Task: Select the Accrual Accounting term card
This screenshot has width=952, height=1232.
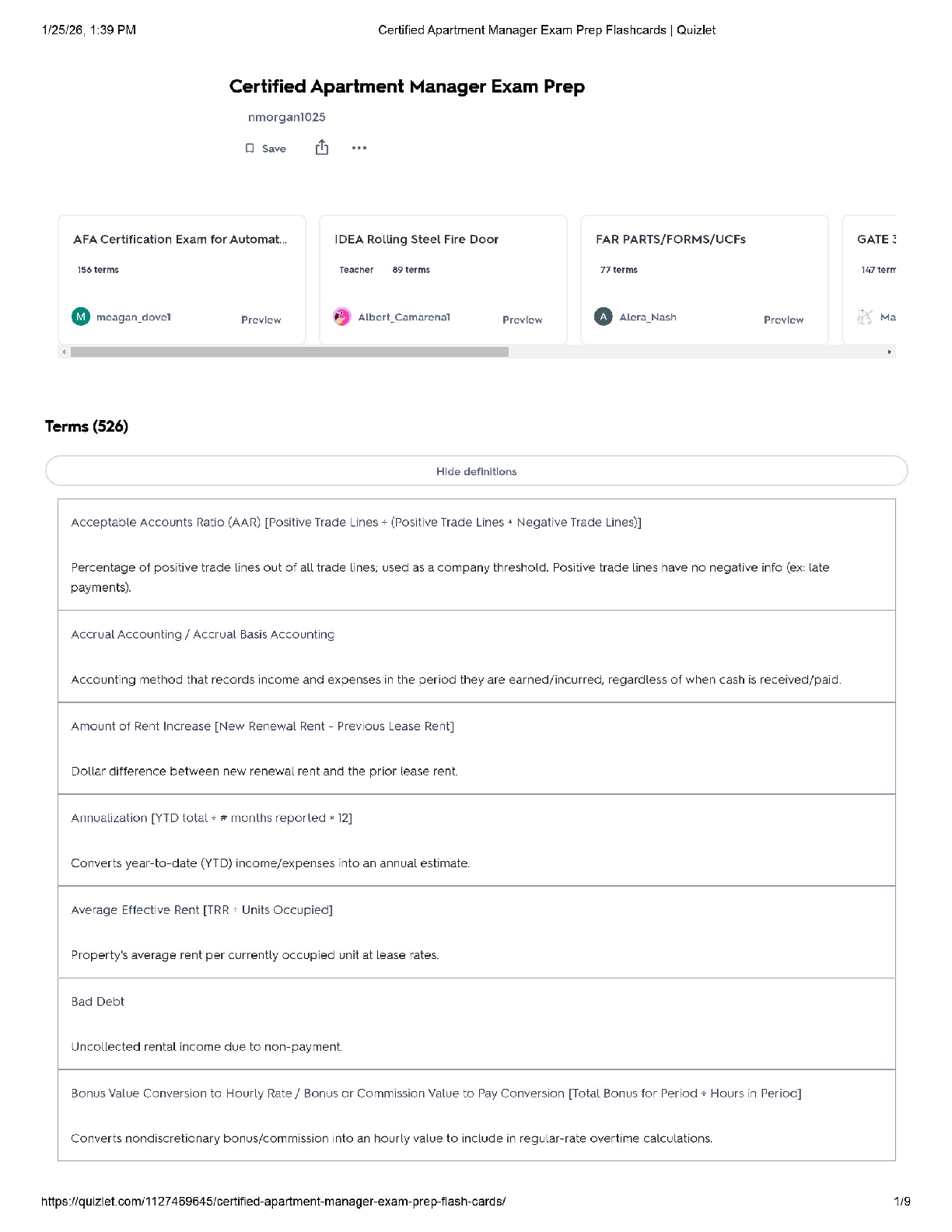Action: (x=476, y=656)
